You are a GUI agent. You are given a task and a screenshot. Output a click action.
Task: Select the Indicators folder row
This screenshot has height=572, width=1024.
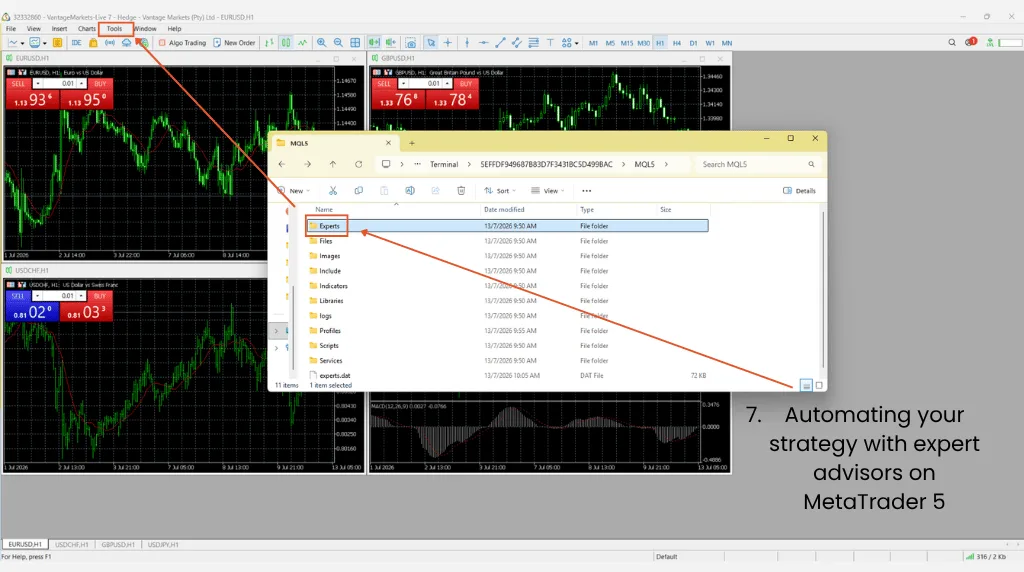tap(507, 286)
